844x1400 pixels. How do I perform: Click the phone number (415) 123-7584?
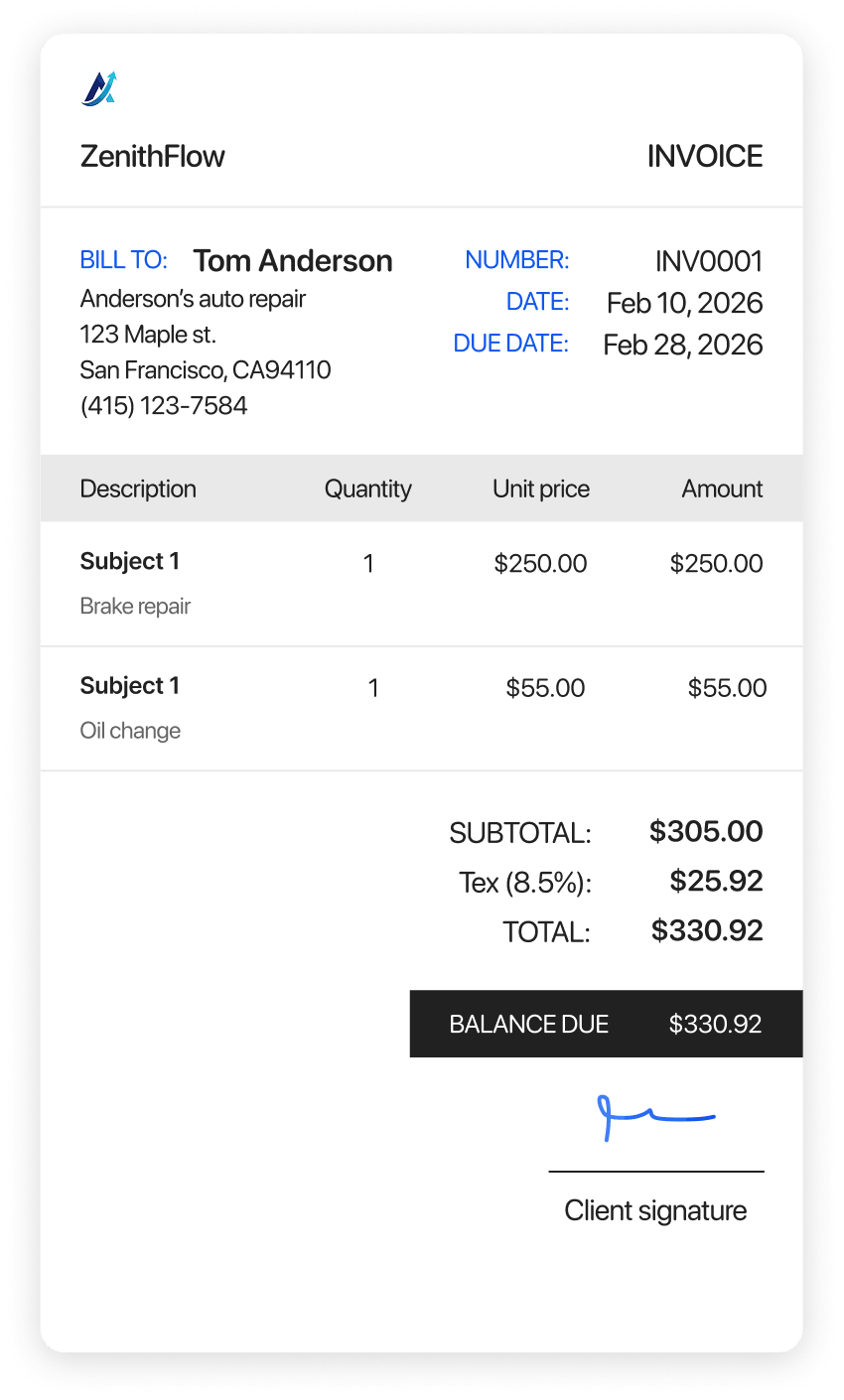point(164,405)
